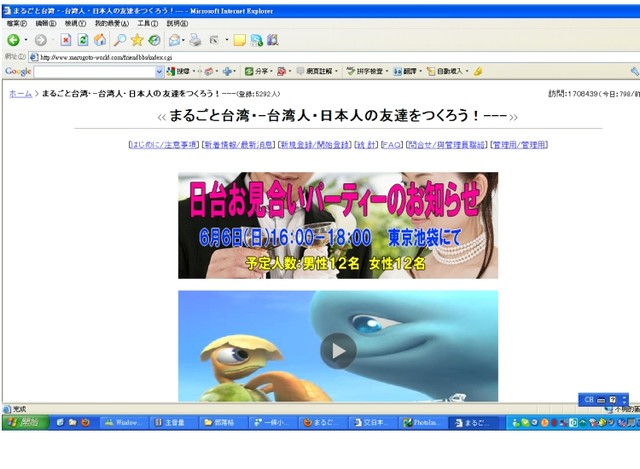Expand the Mail button dropdown arrow
This screenshot has height=469, width=640.
(x=183, y=40)
